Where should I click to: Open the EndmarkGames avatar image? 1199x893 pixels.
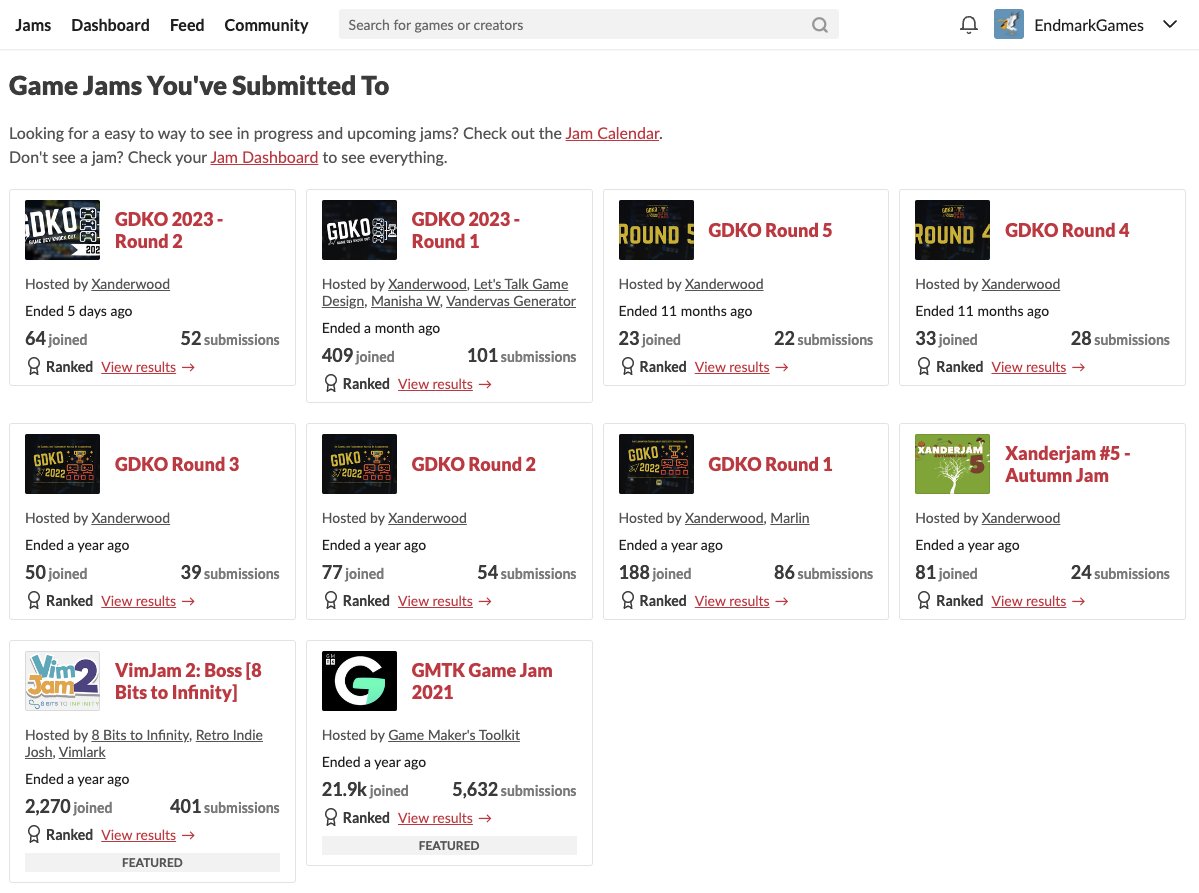(1009, 24)
